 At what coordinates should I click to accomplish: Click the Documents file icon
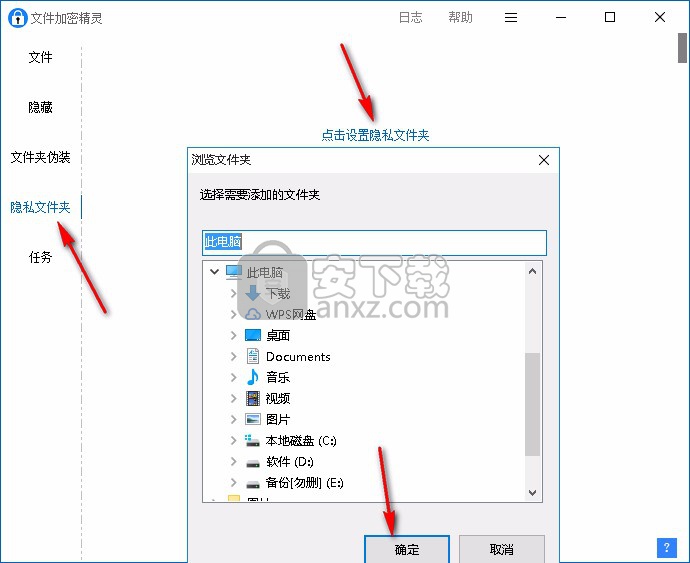point(253,356)
